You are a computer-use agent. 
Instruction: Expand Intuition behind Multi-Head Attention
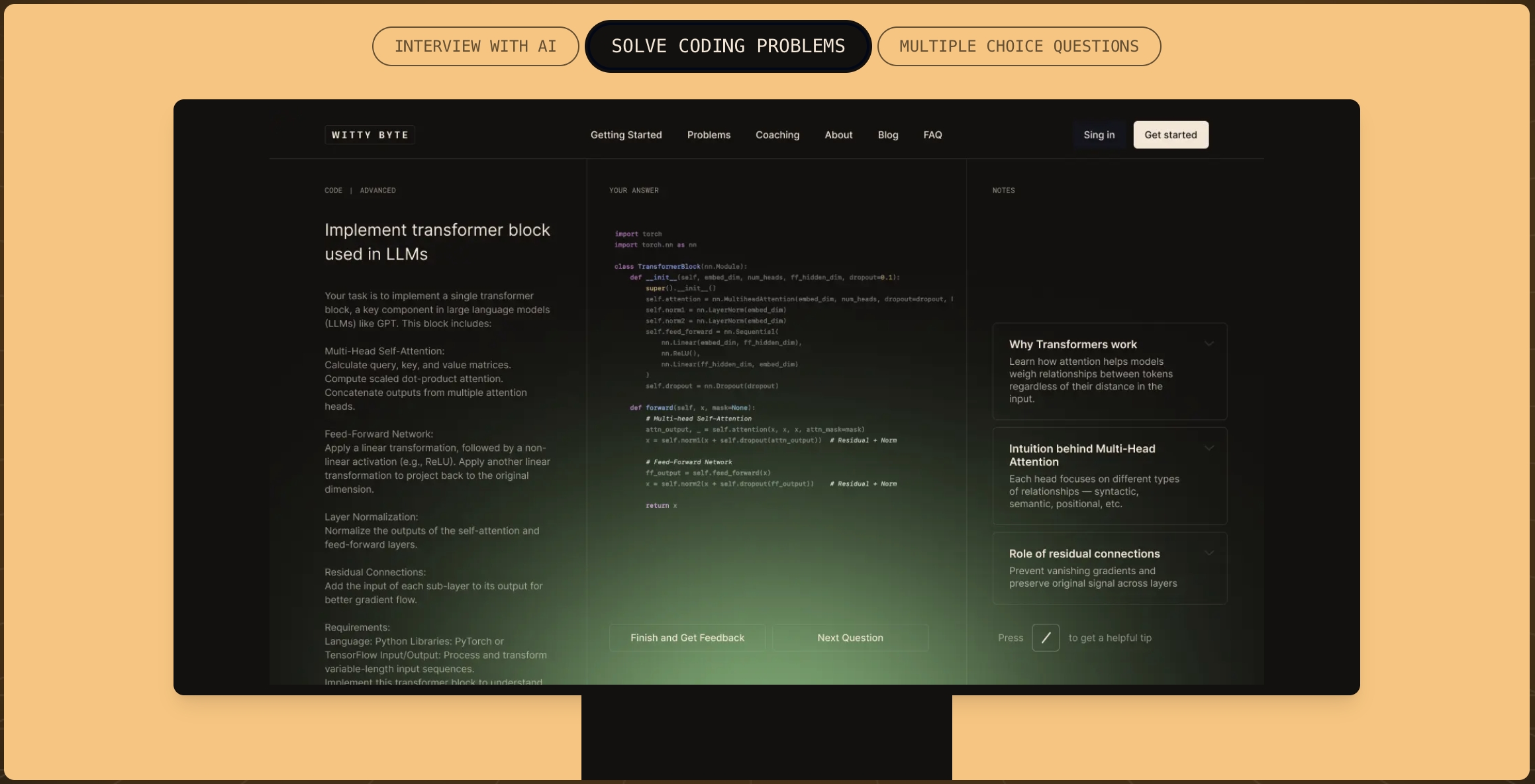[1210, 448]
